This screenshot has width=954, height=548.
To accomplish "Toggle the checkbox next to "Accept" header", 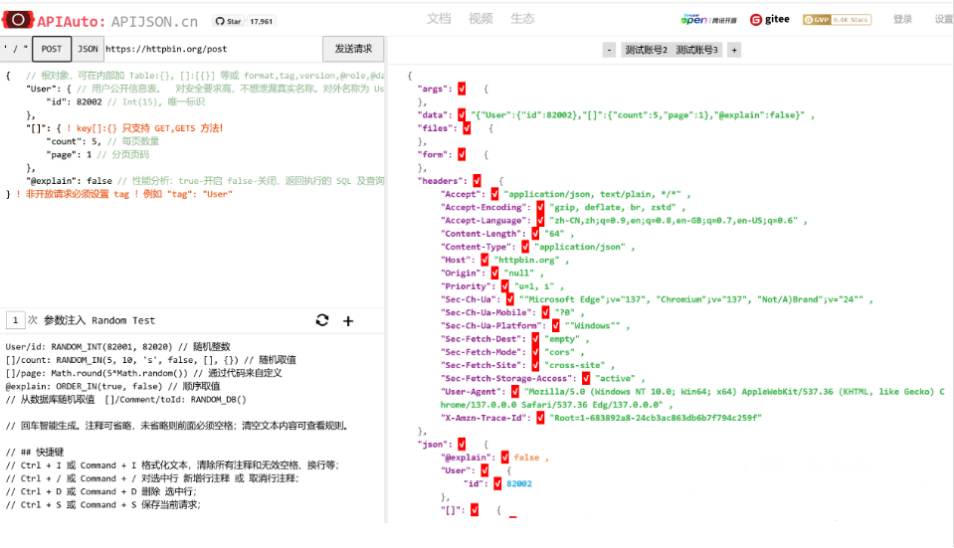I will tap(495, 194).
